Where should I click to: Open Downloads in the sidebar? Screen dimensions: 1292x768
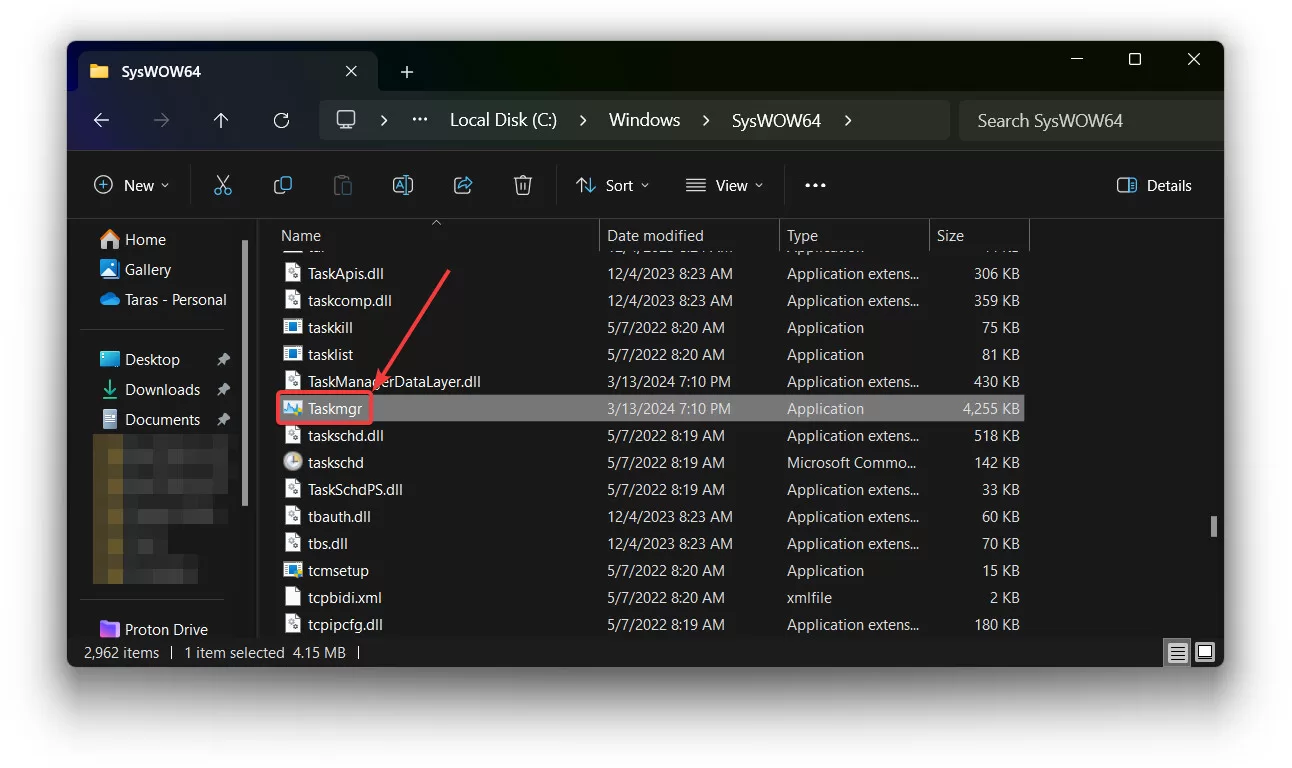162,390
